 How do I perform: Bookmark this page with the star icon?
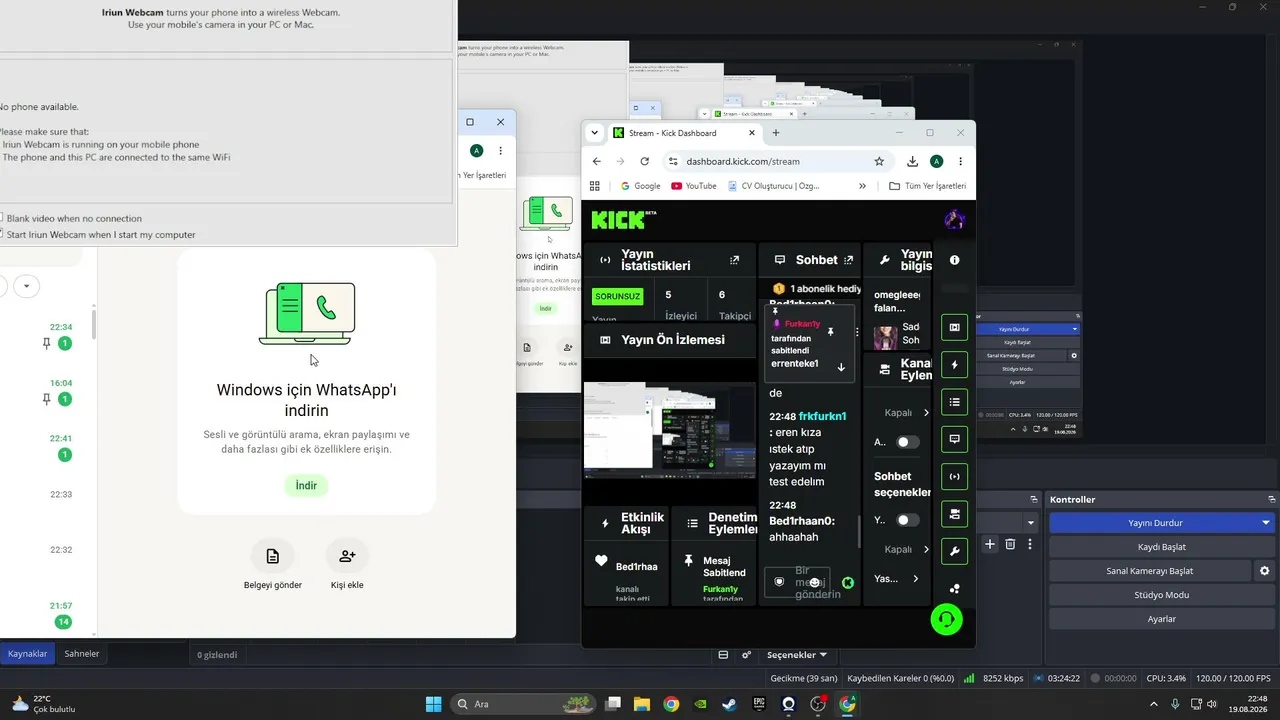point(879,161)
